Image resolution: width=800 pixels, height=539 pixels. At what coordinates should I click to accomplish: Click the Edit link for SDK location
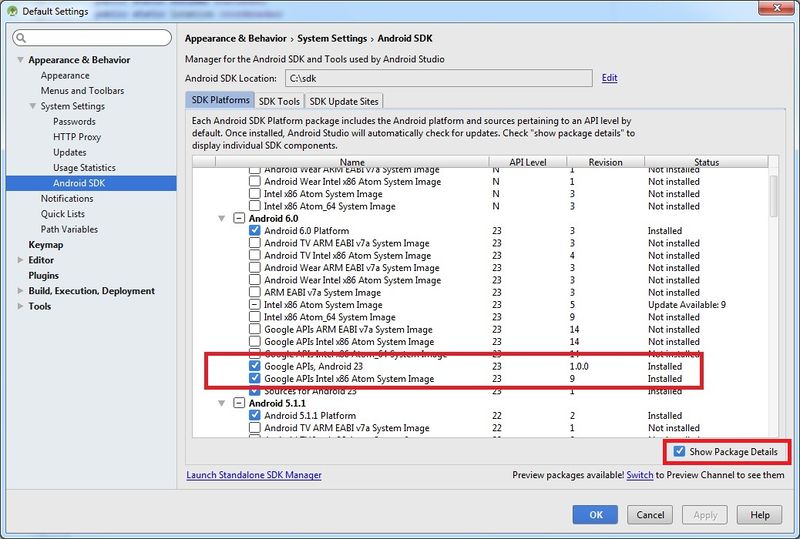tap(609, 78)
